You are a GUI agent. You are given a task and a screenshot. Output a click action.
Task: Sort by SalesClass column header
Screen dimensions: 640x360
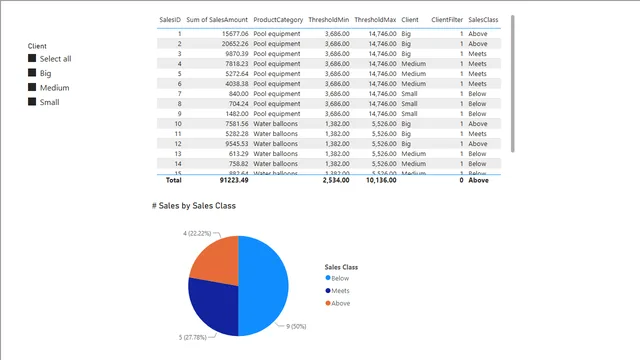pos(483,20)
